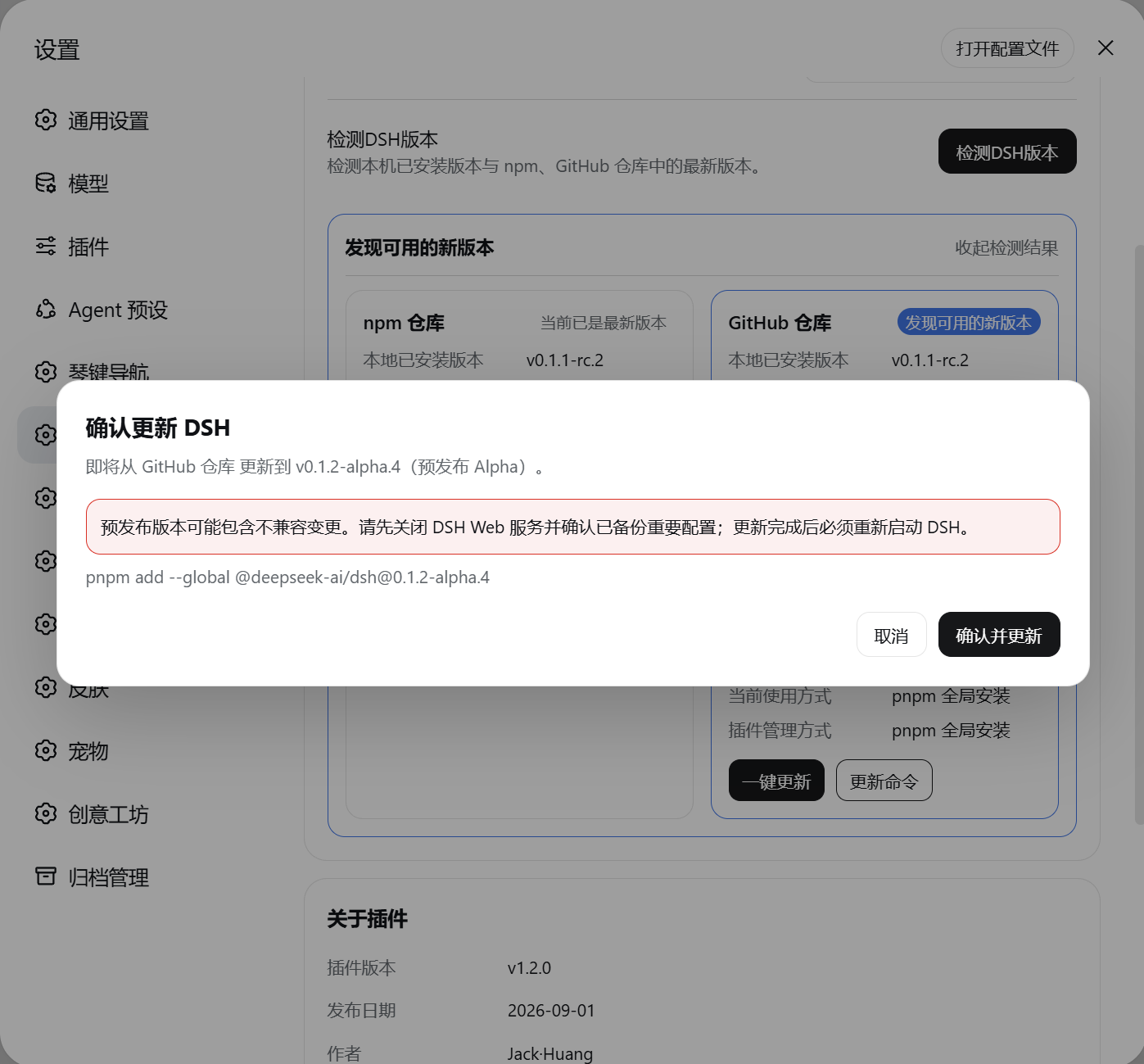Click npm 仓库 card heading
Image resolution: width=1144 pixels, height=1064 pixels.
(x=404, y=323)
